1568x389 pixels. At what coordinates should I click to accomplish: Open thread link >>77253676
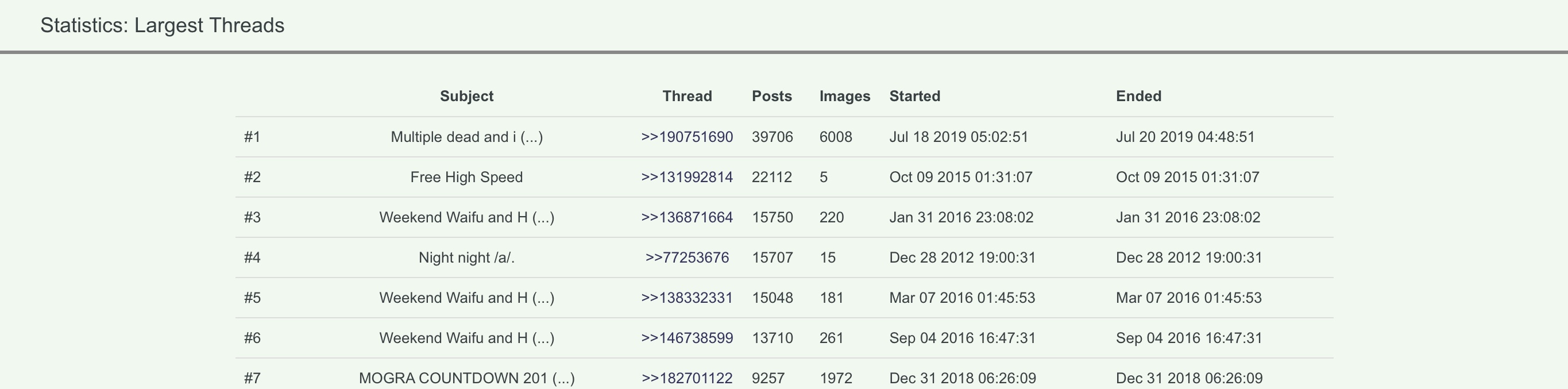(686, 257)
